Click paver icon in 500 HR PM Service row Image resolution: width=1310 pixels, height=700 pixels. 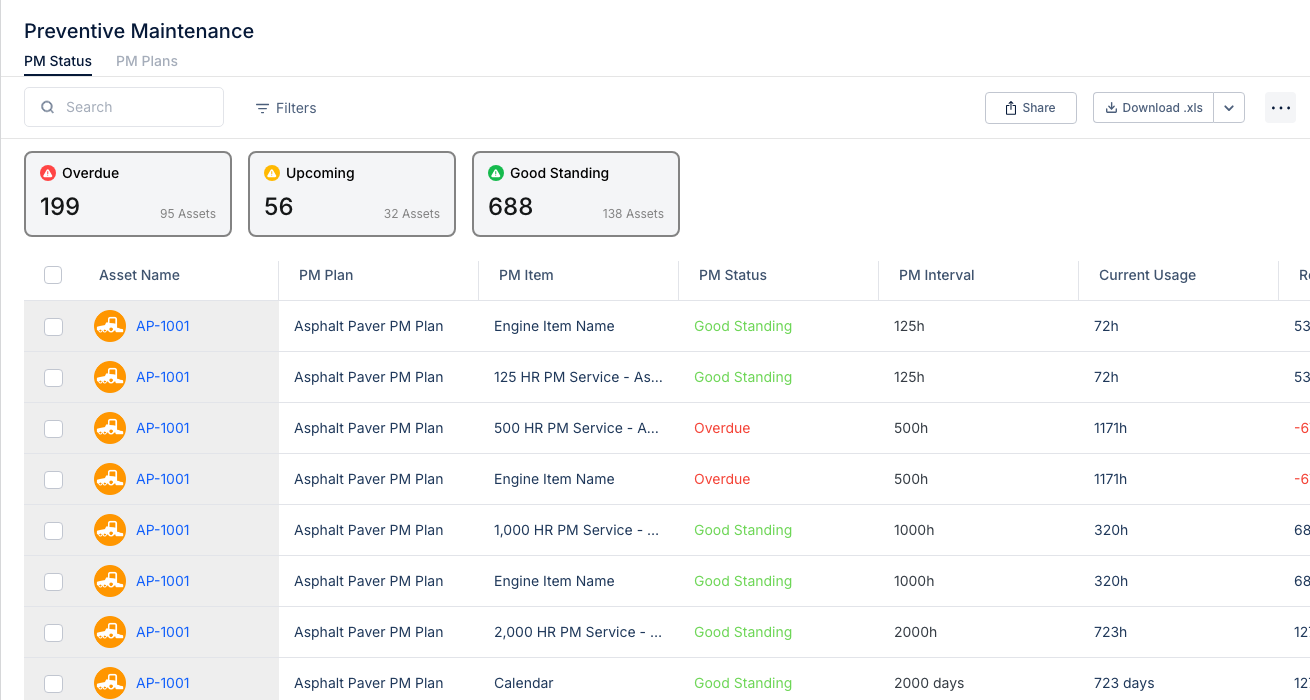coord(110,428)
